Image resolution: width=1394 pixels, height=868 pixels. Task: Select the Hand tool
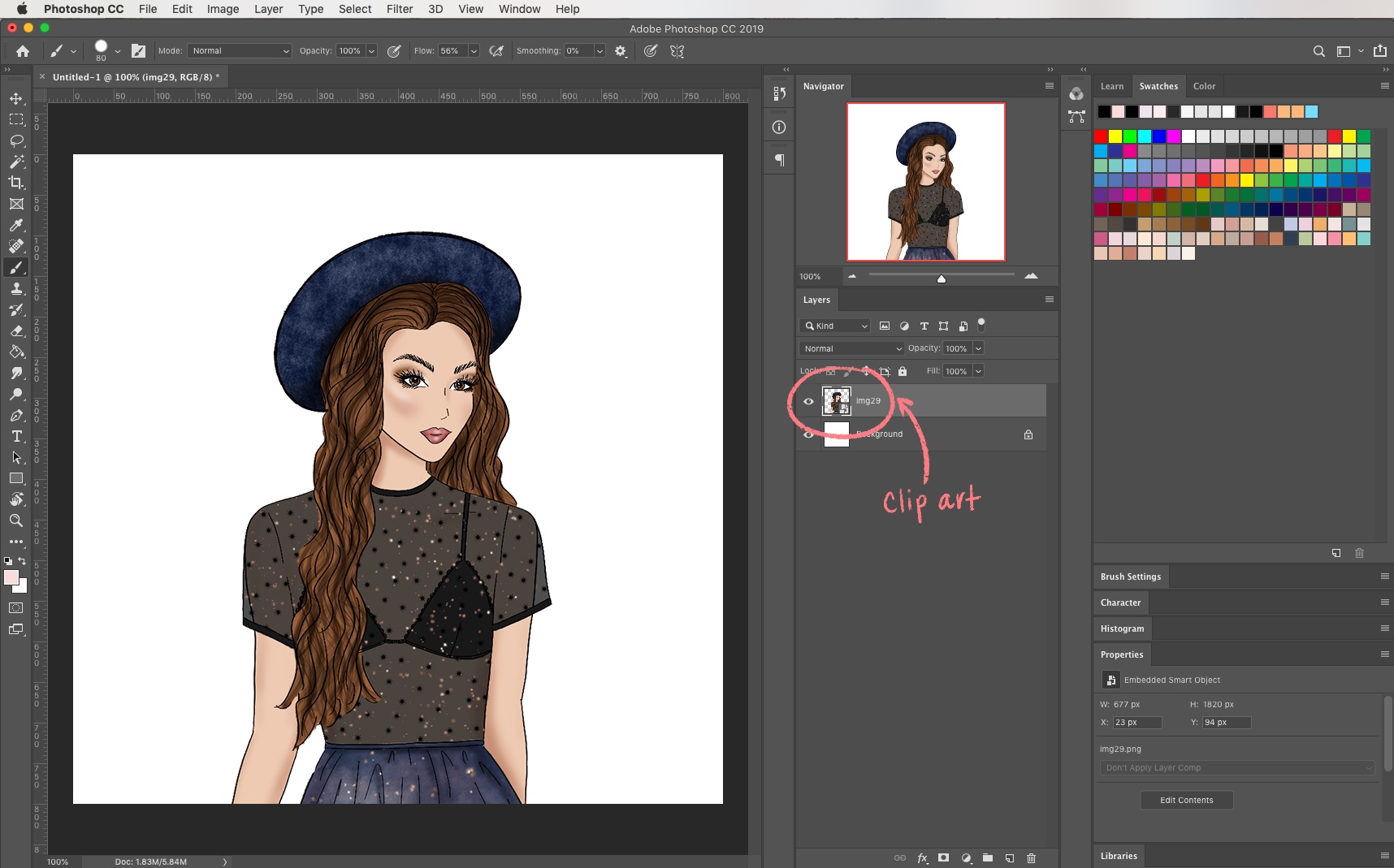click(16, 499)
